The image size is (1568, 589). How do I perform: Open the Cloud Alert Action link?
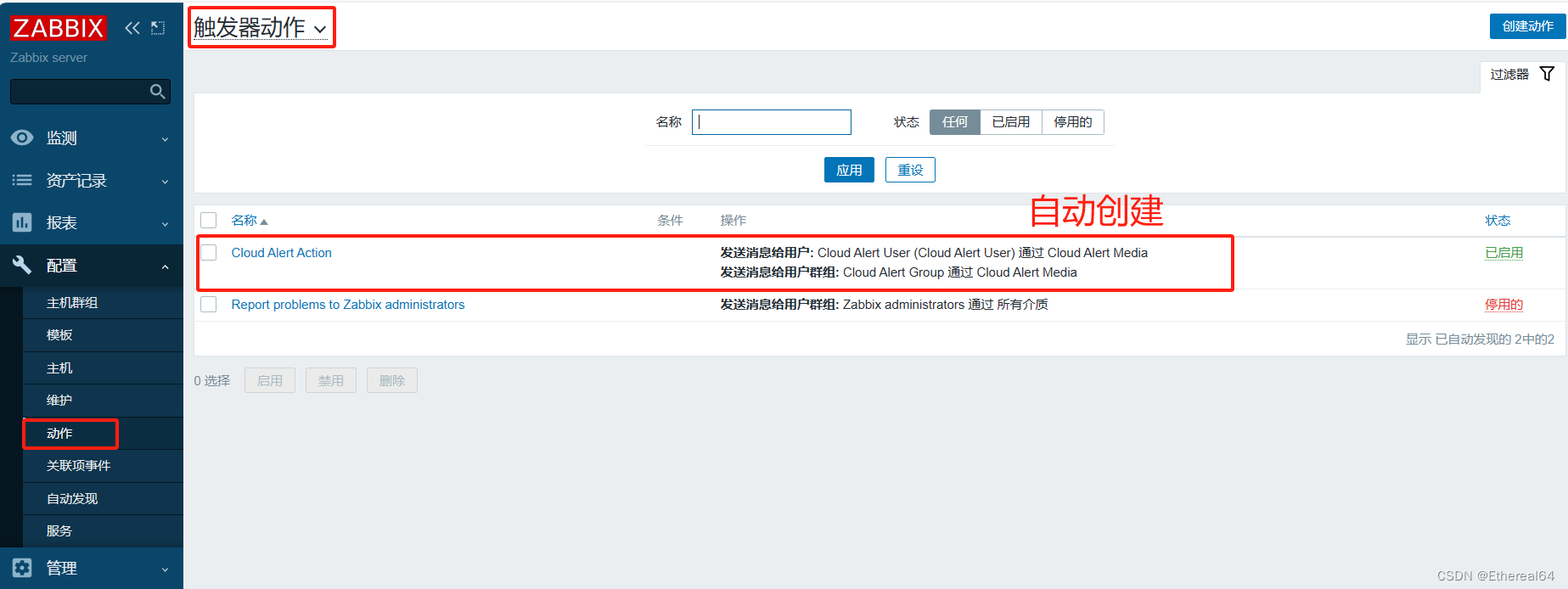281,253
